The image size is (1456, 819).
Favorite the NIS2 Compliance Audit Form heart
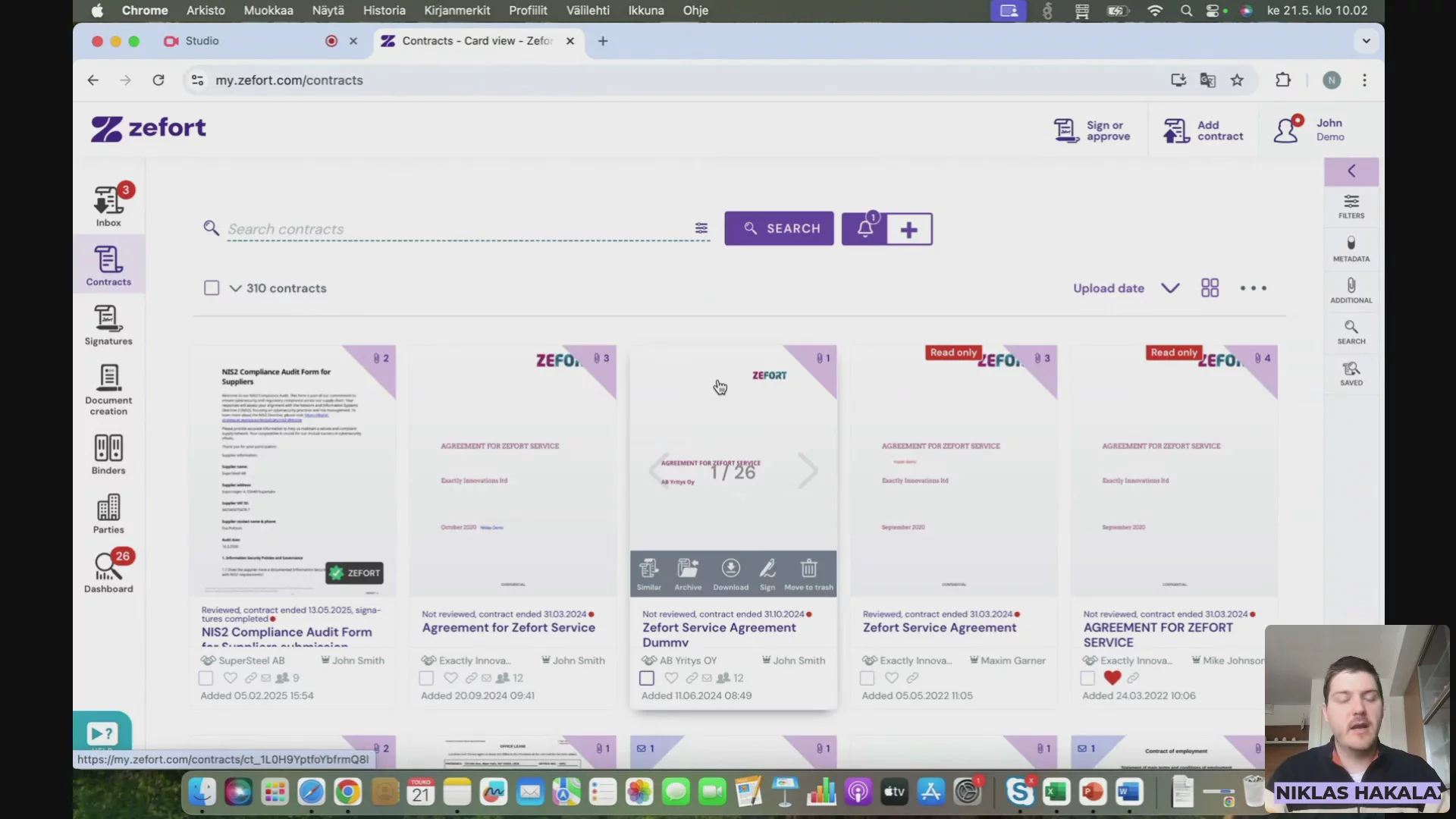[231, 678]
